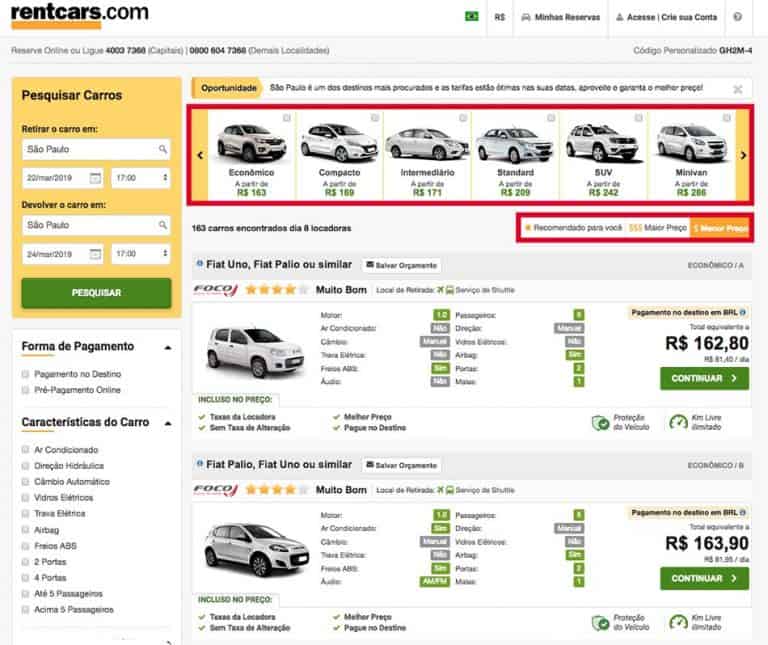Image resolution: width=768 pixels, height=645 pixels.
Task: Check Pagamento no Destino
Action: pos(25,374)
